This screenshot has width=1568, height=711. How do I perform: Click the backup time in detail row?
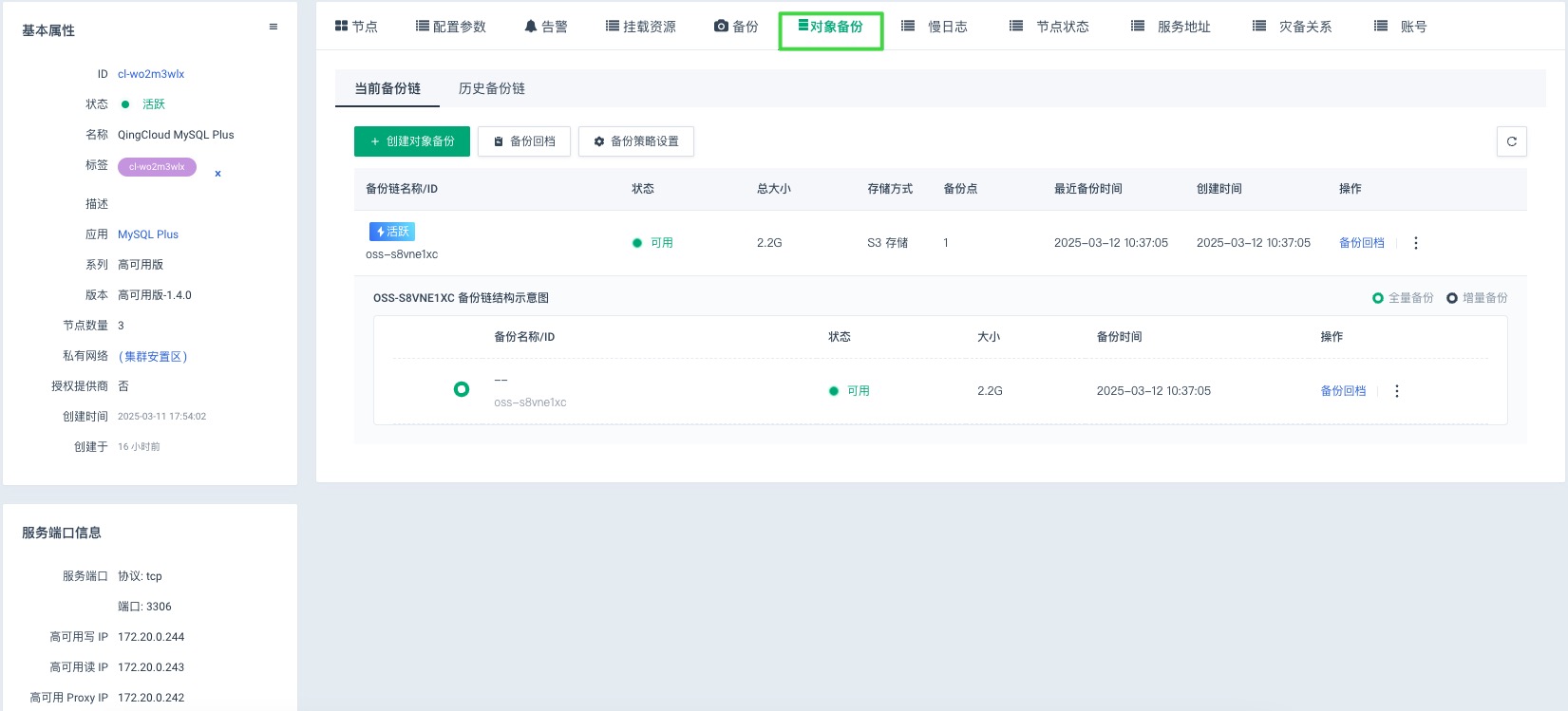click(x=1154, y=391)
